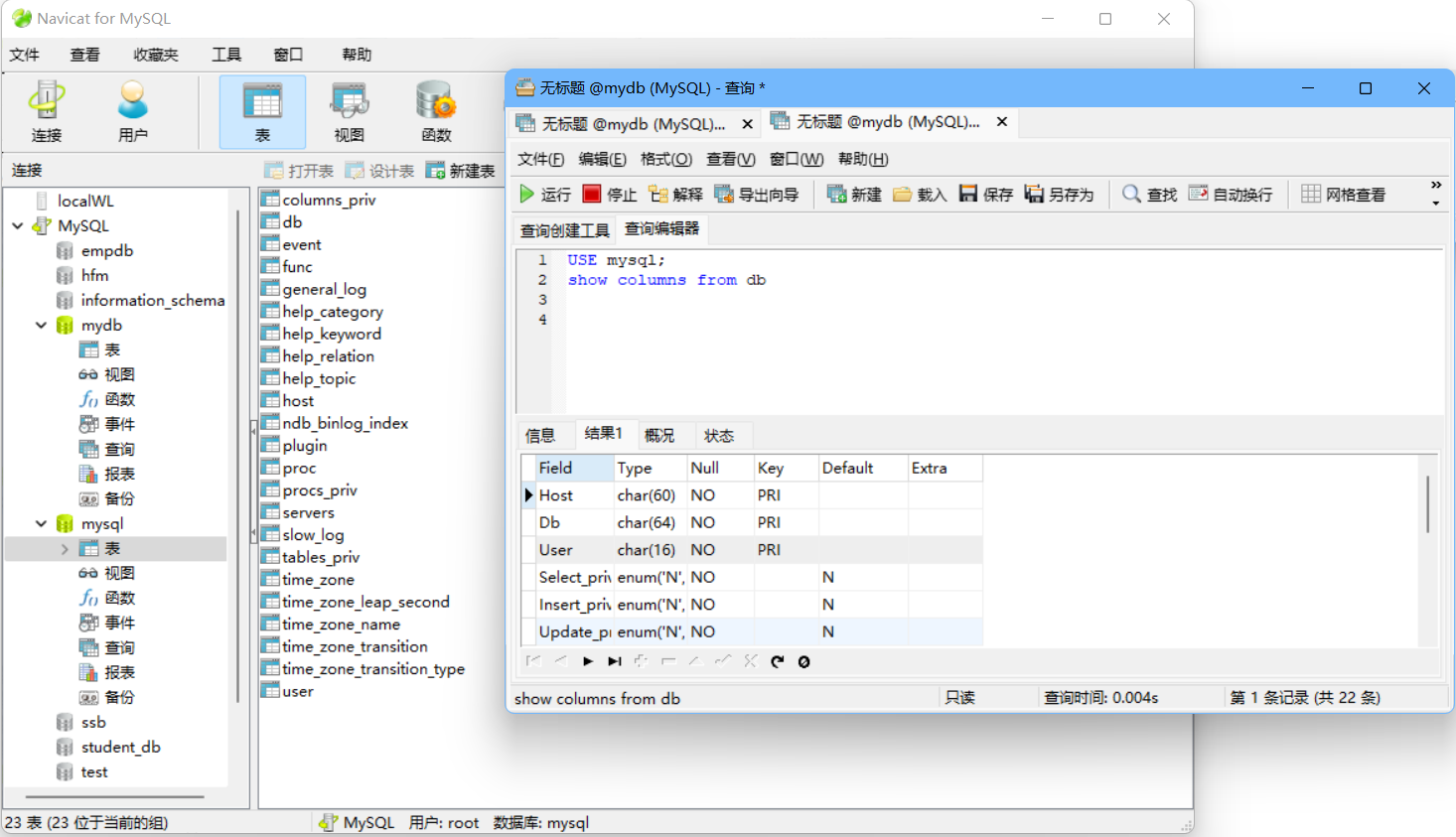
Task: Toggle 自动换行 word wrap
Action: [1231, 195]
